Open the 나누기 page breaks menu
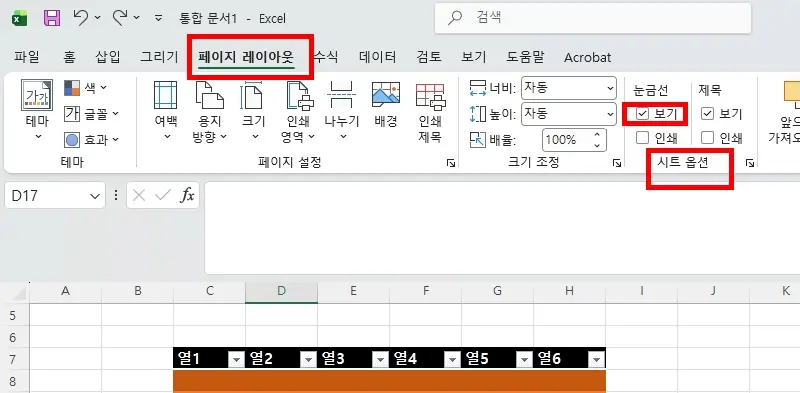Screen dimensions: 800x393 coord(342,109)
